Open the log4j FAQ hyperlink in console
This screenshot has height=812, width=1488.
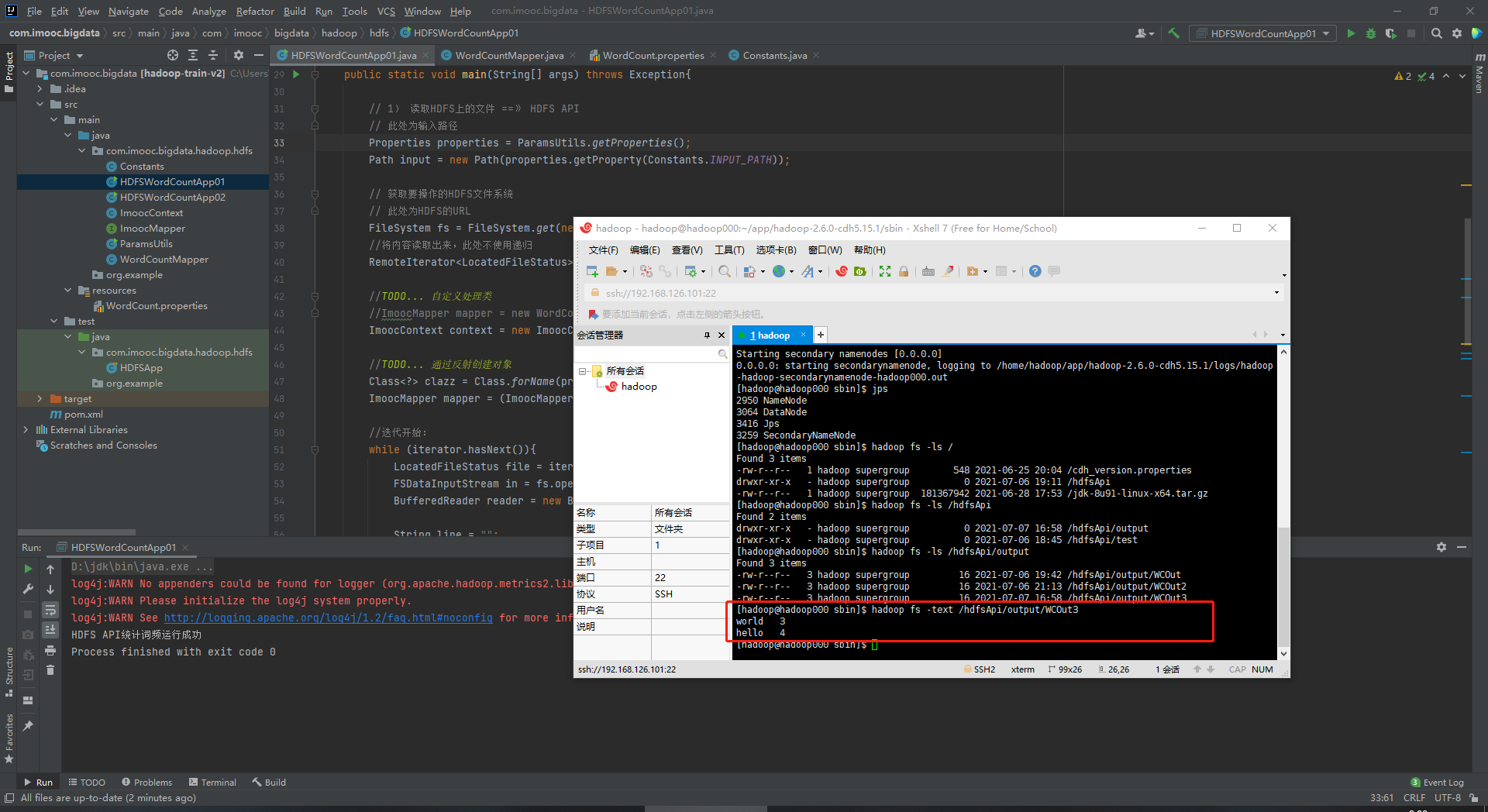(x=328, y=618)
